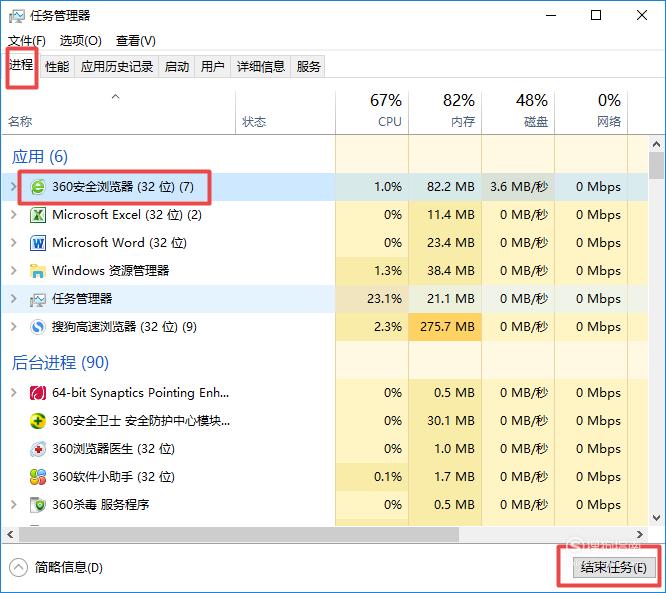Expand the Microsoft Excel process group
This screenshot has width=666, height=593.
(14, 215)
